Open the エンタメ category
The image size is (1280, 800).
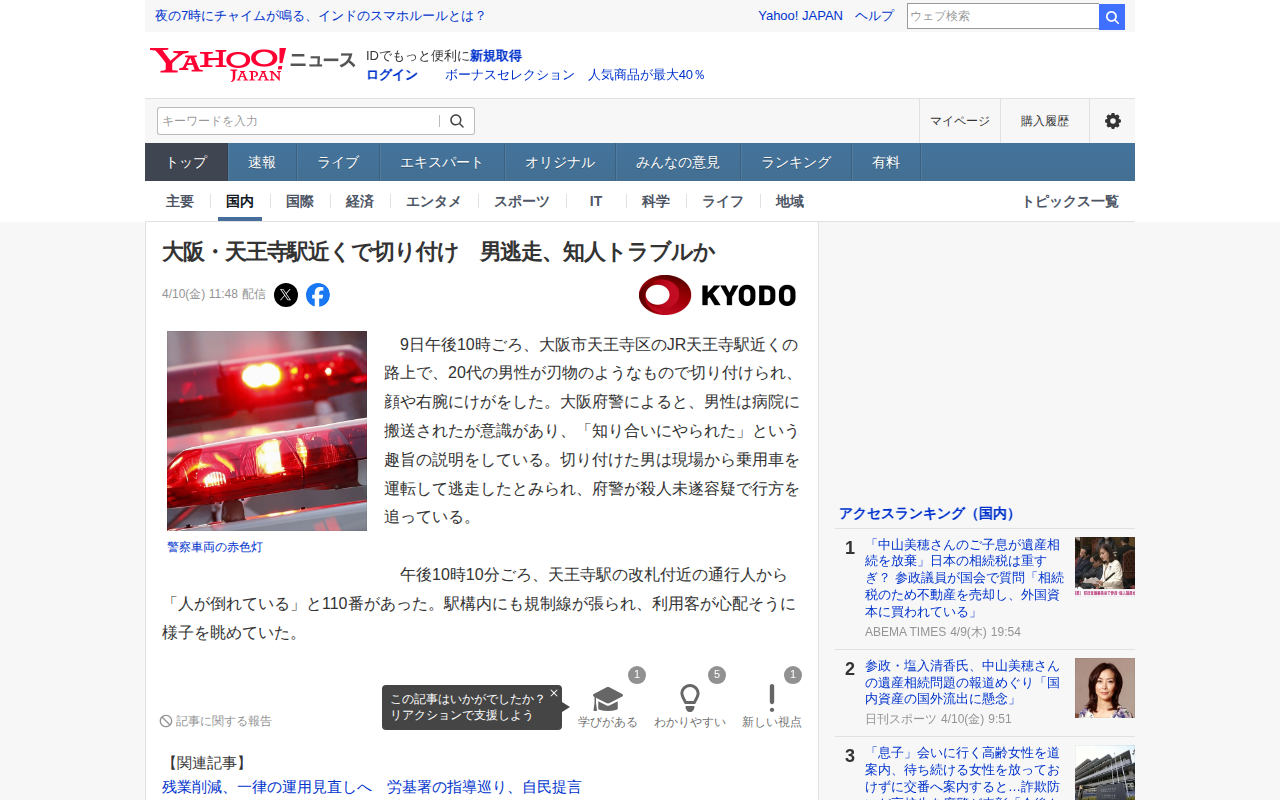(x=434, y=201)
